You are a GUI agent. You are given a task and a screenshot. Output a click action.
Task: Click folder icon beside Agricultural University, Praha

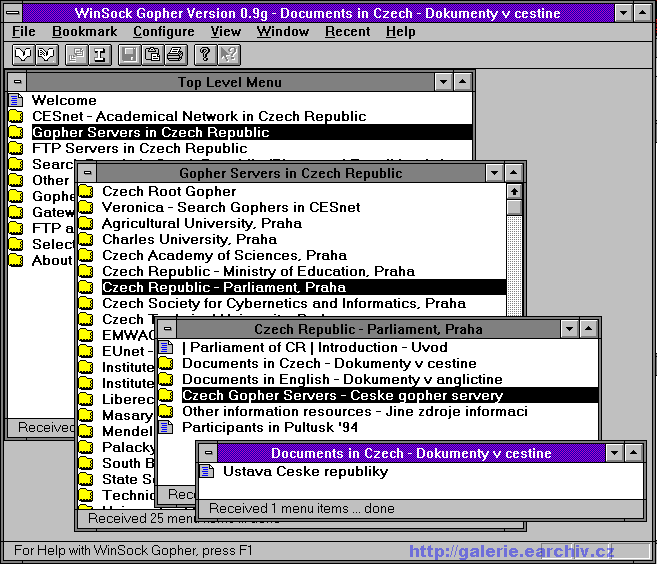[86, 223]
